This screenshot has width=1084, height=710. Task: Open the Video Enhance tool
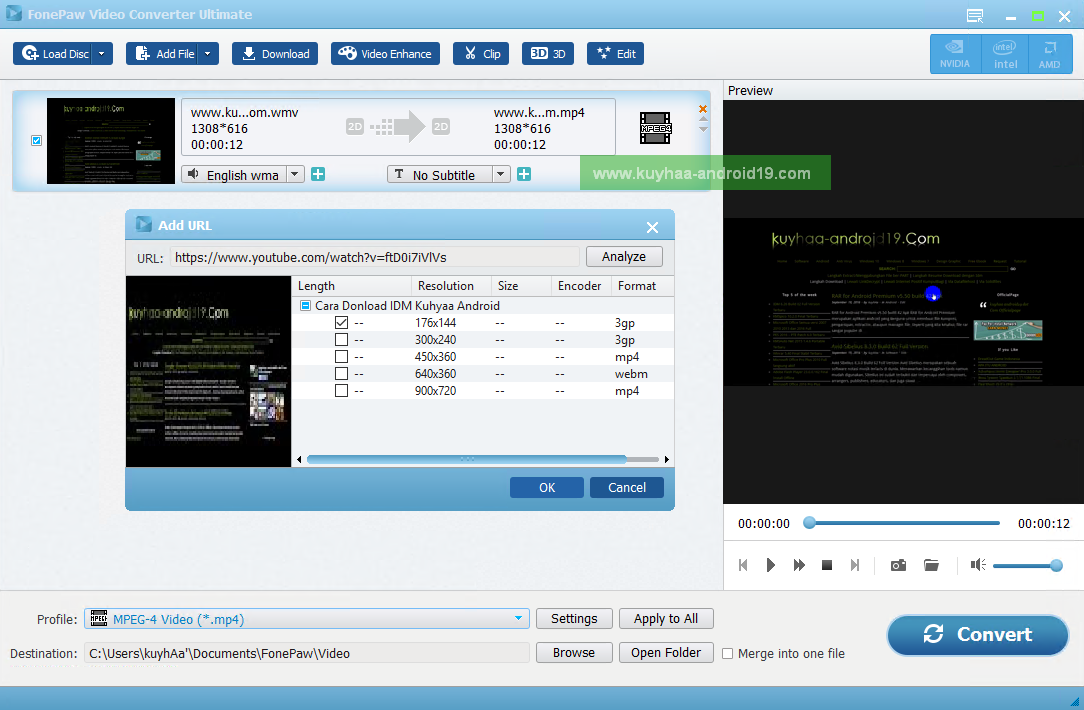coord(385,54)
